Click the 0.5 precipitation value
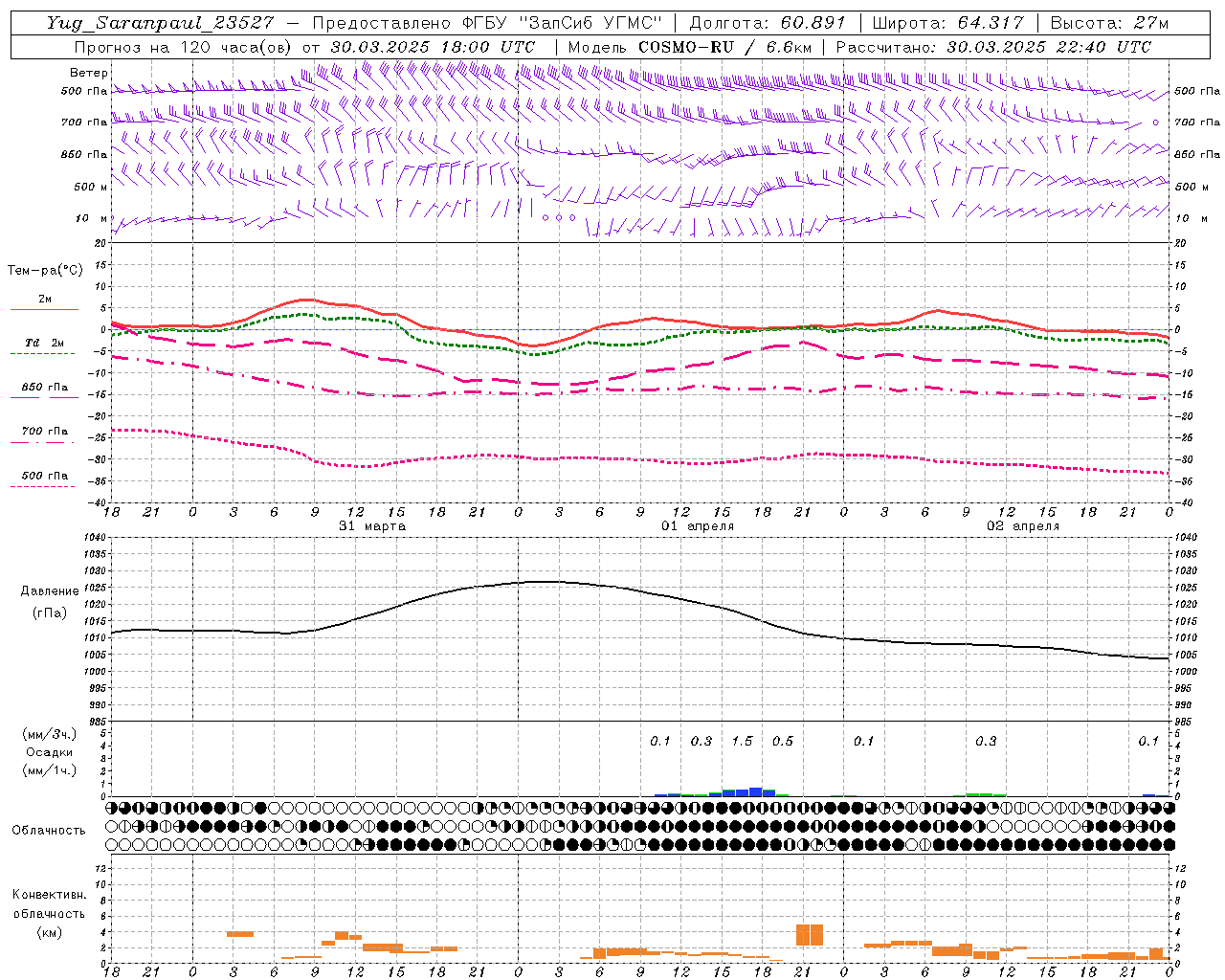Viewport: 1225px width, 980px height. click(x=782, y=741)
